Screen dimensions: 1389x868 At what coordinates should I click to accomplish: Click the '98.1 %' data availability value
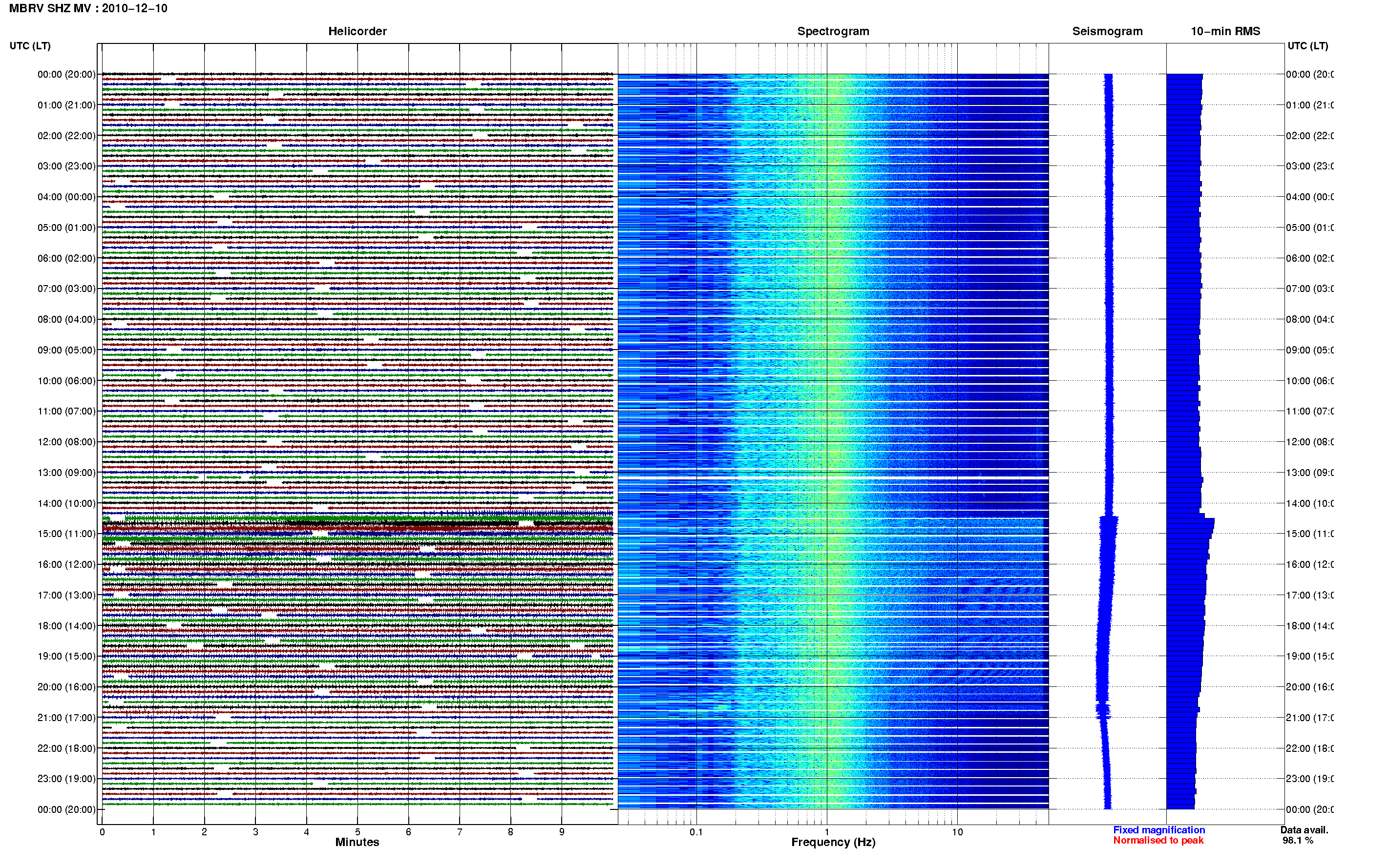[1298, 841]
